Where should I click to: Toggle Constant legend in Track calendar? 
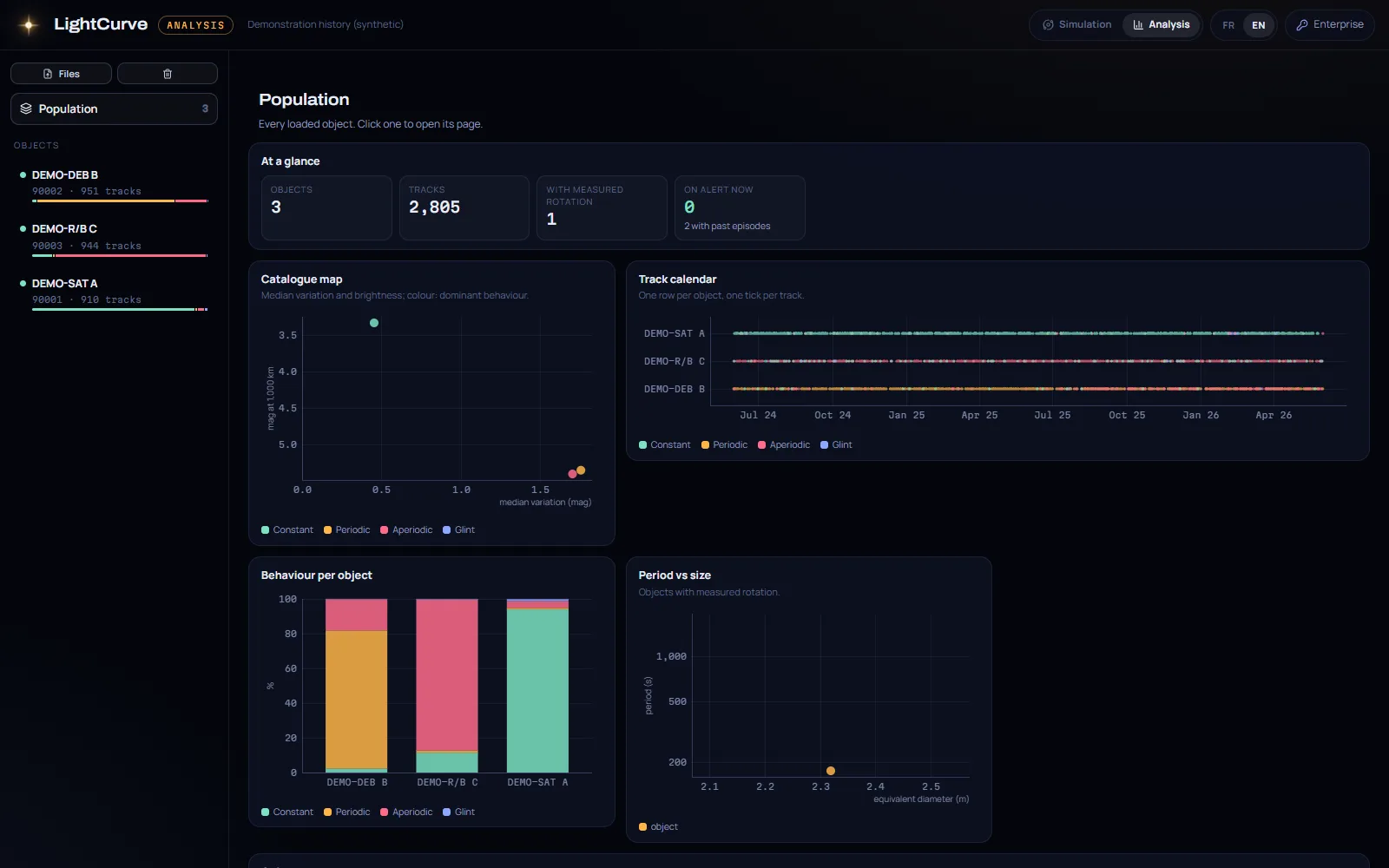coord(665,444)
